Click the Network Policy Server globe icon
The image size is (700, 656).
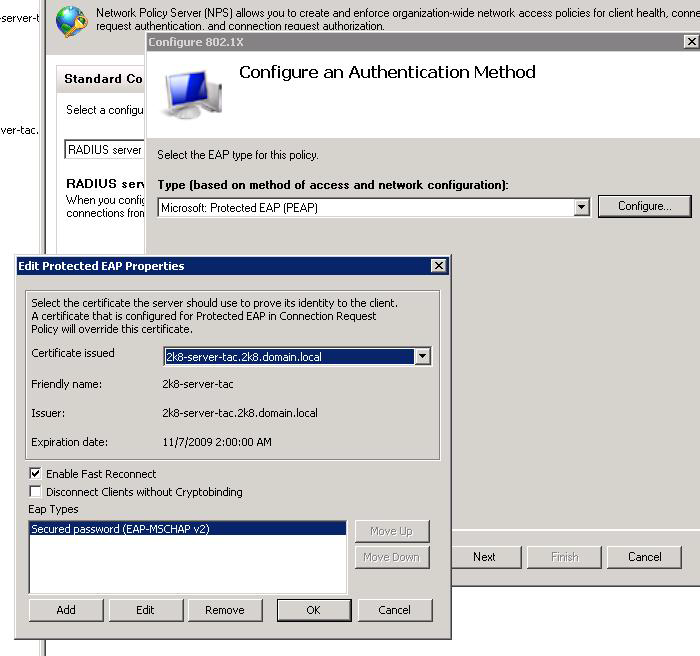(71, 21)
